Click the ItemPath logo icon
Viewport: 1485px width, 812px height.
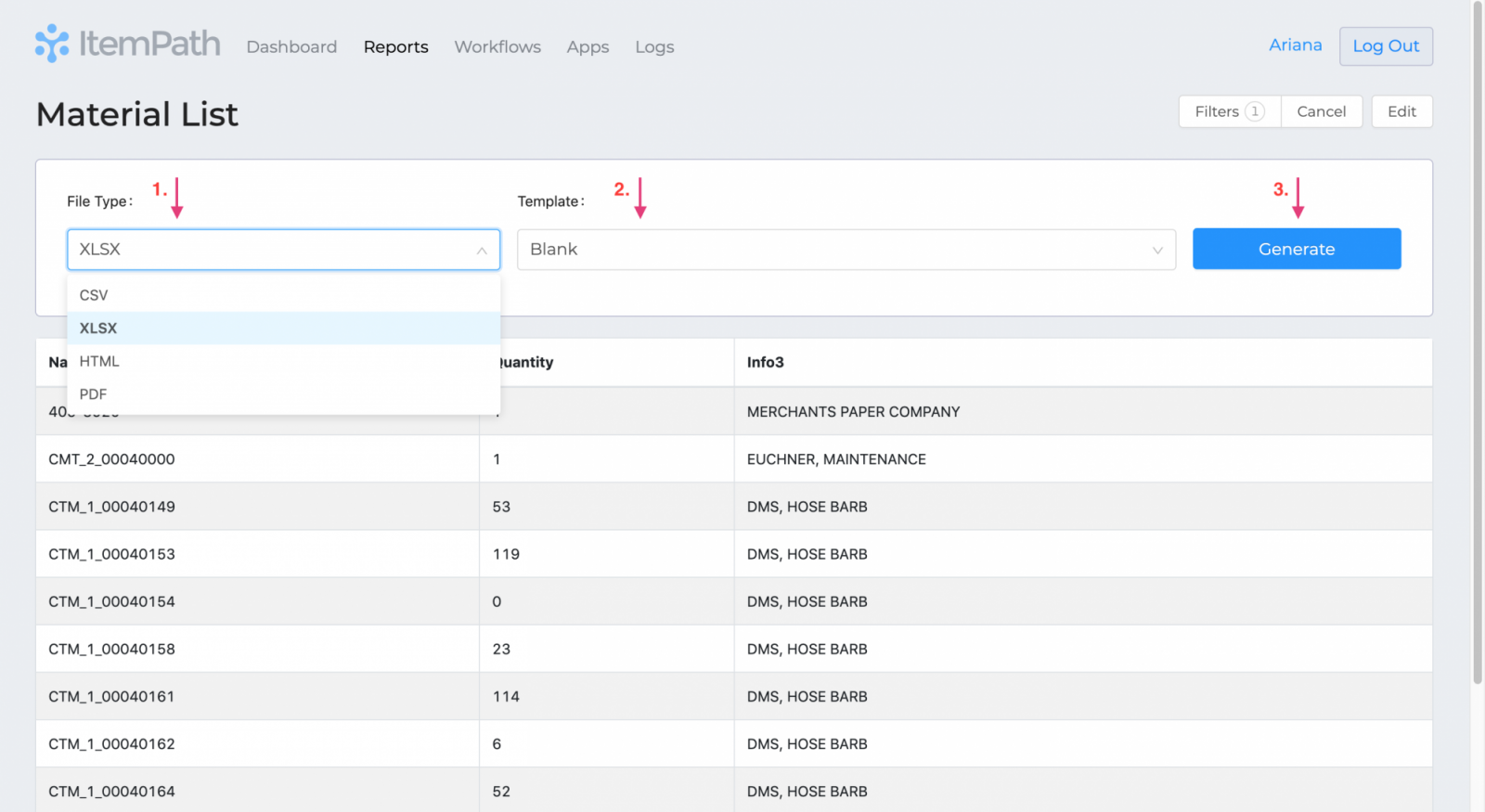pyautogui.click(x=52, y=44)
